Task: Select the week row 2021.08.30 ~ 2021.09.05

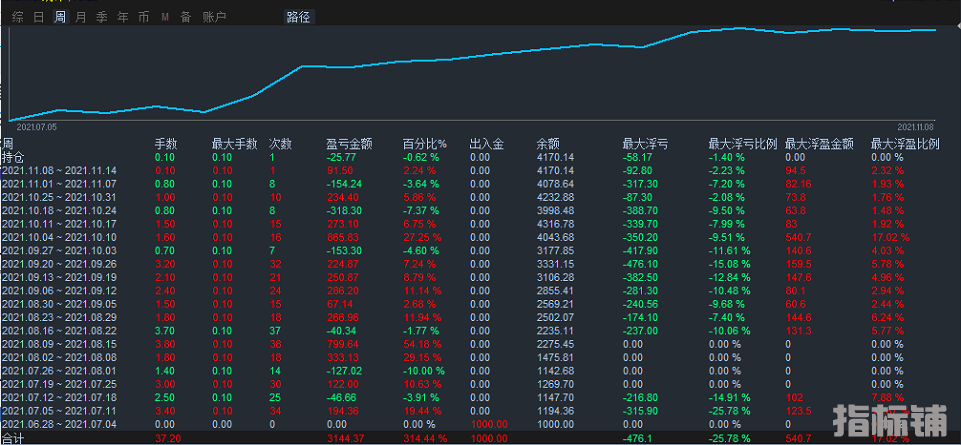Action: (x=59, y=304)
